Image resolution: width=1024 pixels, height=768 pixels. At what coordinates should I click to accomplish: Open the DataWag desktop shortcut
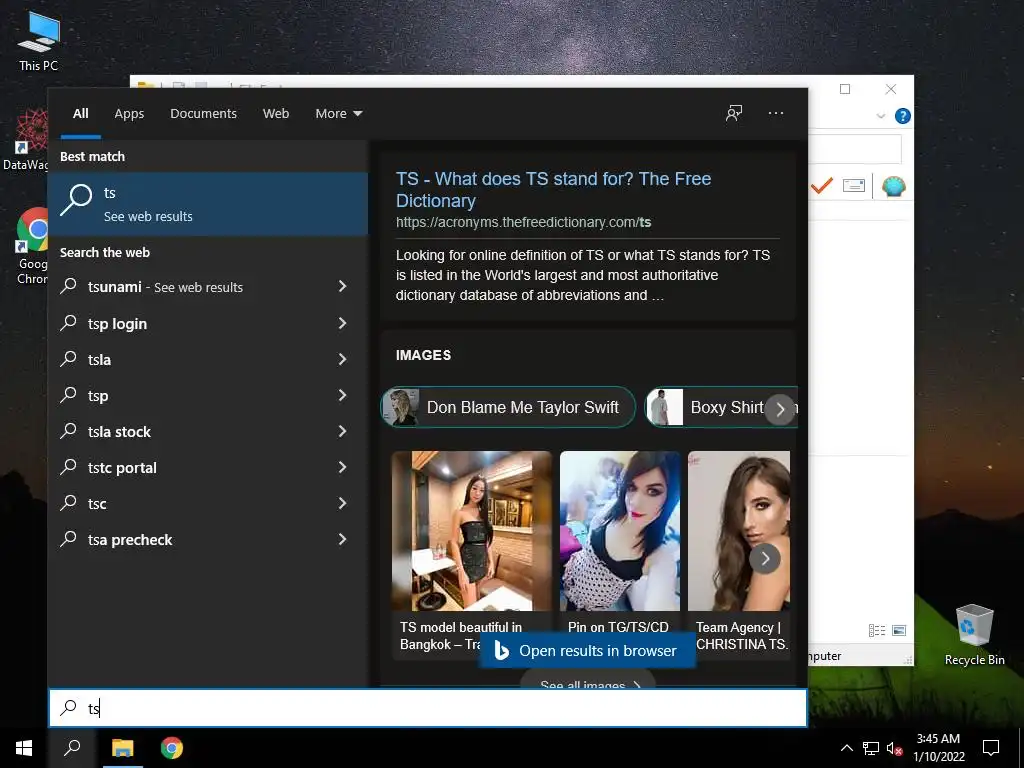(x=27, y=140)
